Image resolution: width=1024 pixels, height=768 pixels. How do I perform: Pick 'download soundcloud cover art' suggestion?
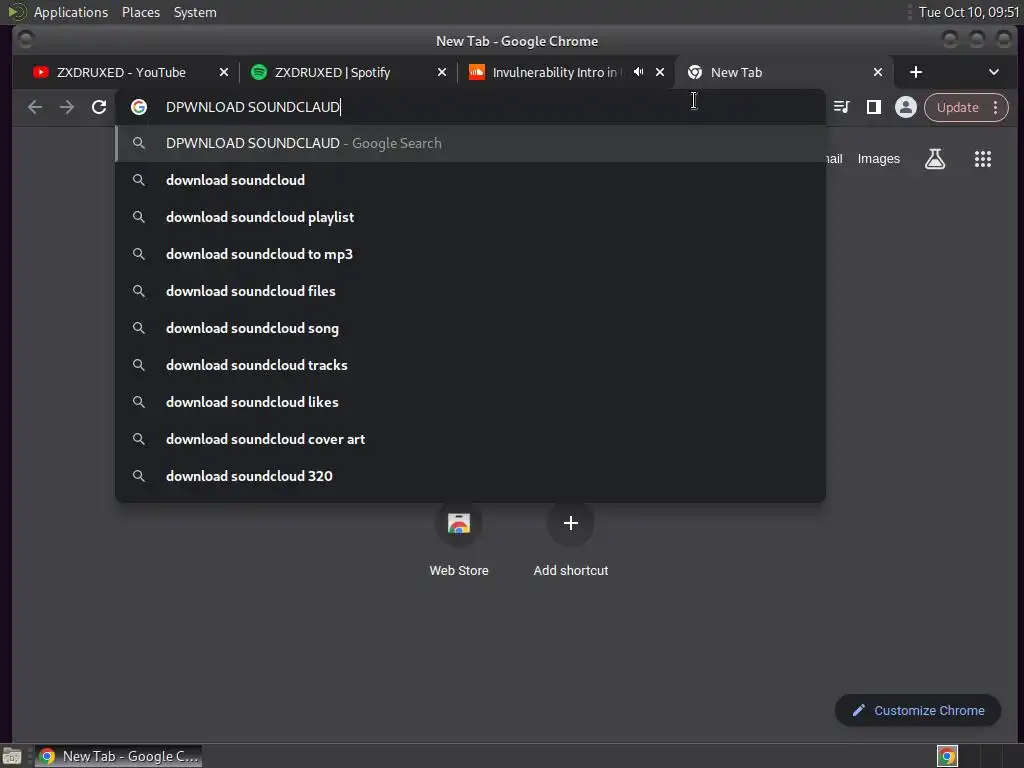(470, 440)
